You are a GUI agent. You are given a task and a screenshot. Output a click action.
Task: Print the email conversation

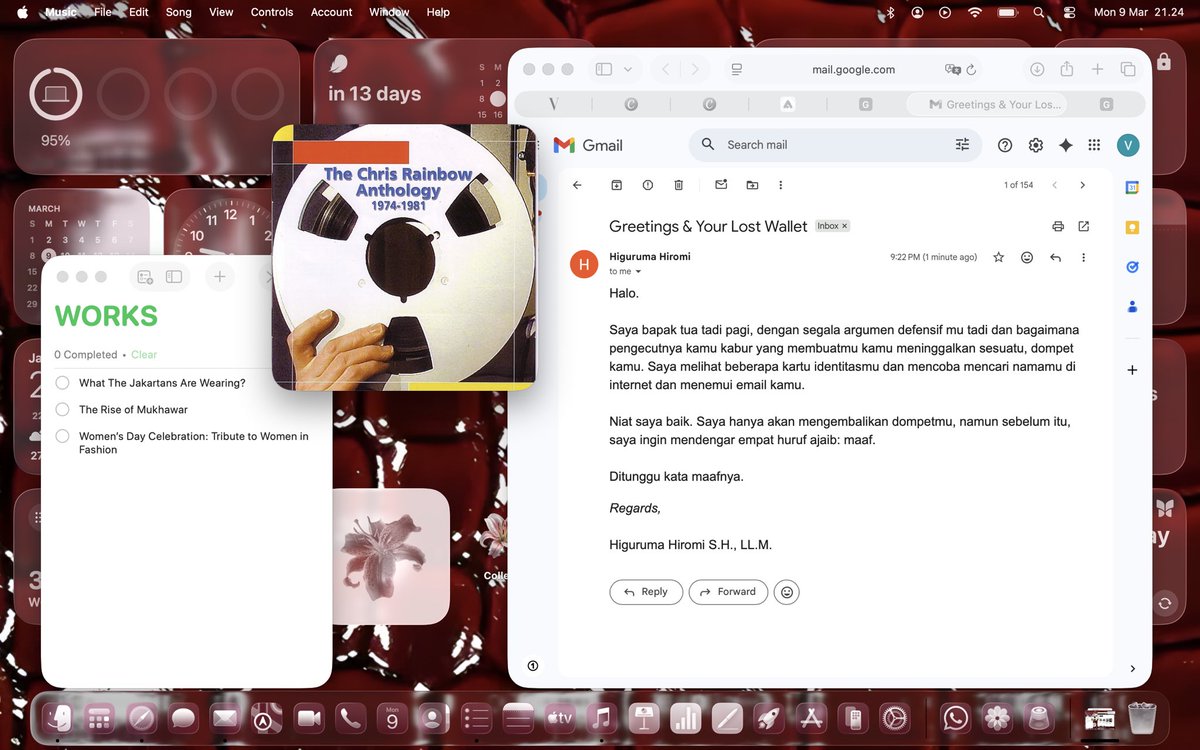1058,227
